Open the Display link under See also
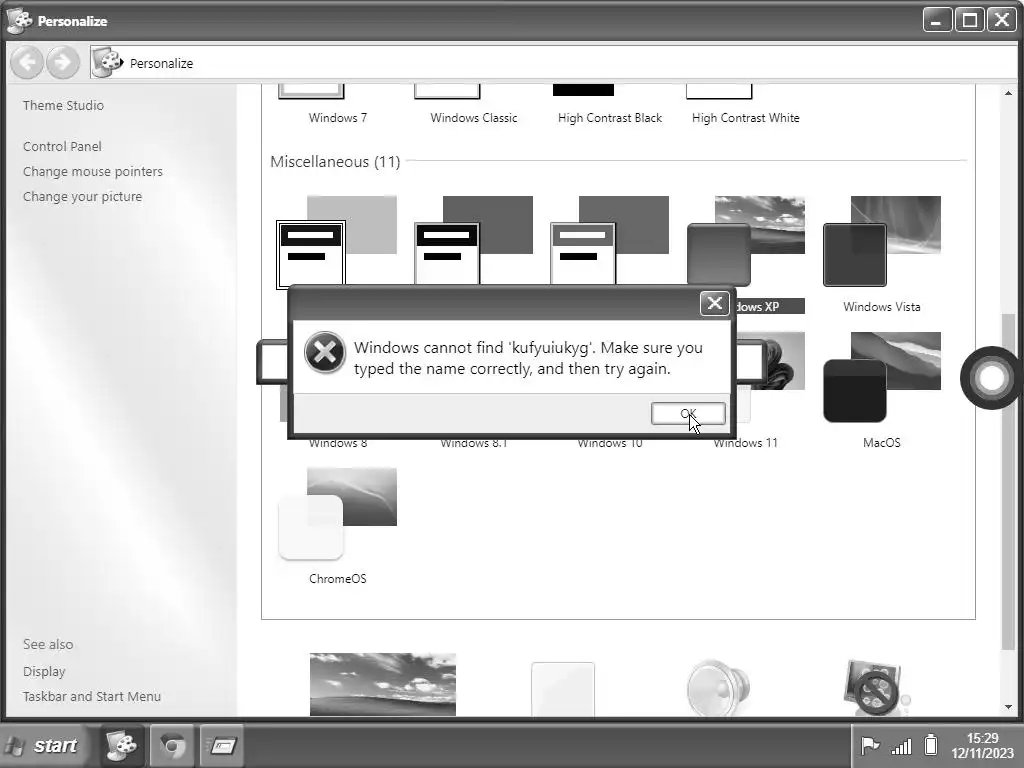1024x768 pixels. [44, 671]
